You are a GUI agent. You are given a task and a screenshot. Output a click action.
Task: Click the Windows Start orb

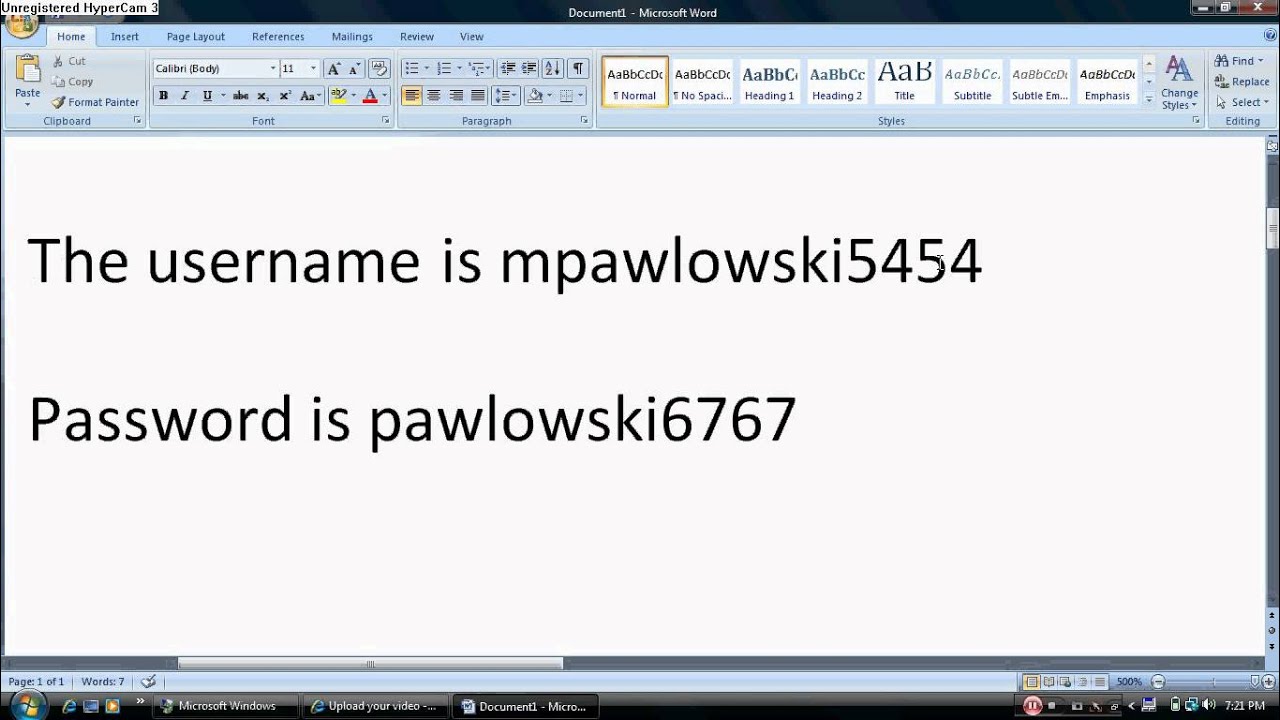[x=27, y=704]
